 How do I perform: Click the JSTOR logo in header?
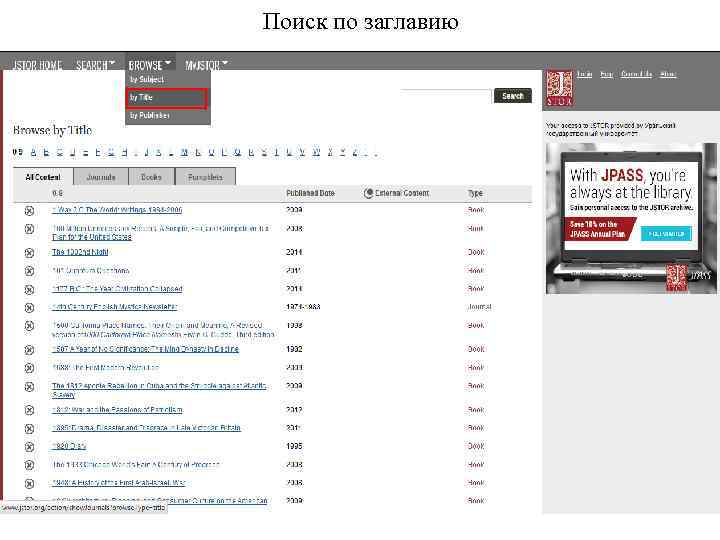[559, 89]
